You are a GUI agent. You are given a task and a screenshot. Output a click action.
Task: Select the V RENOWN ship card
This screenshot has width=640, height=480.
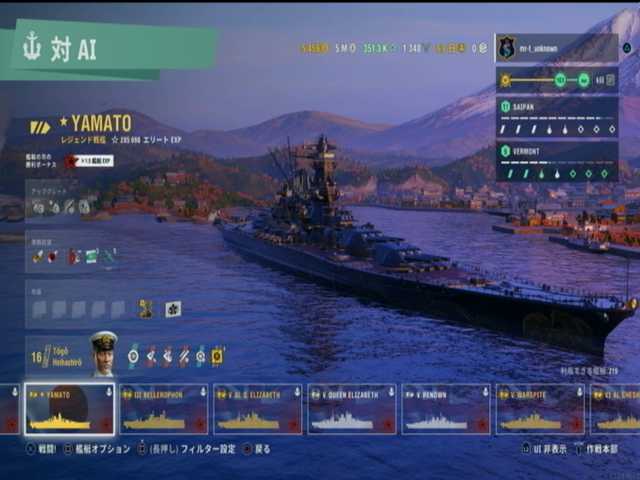tap(446, 409)
